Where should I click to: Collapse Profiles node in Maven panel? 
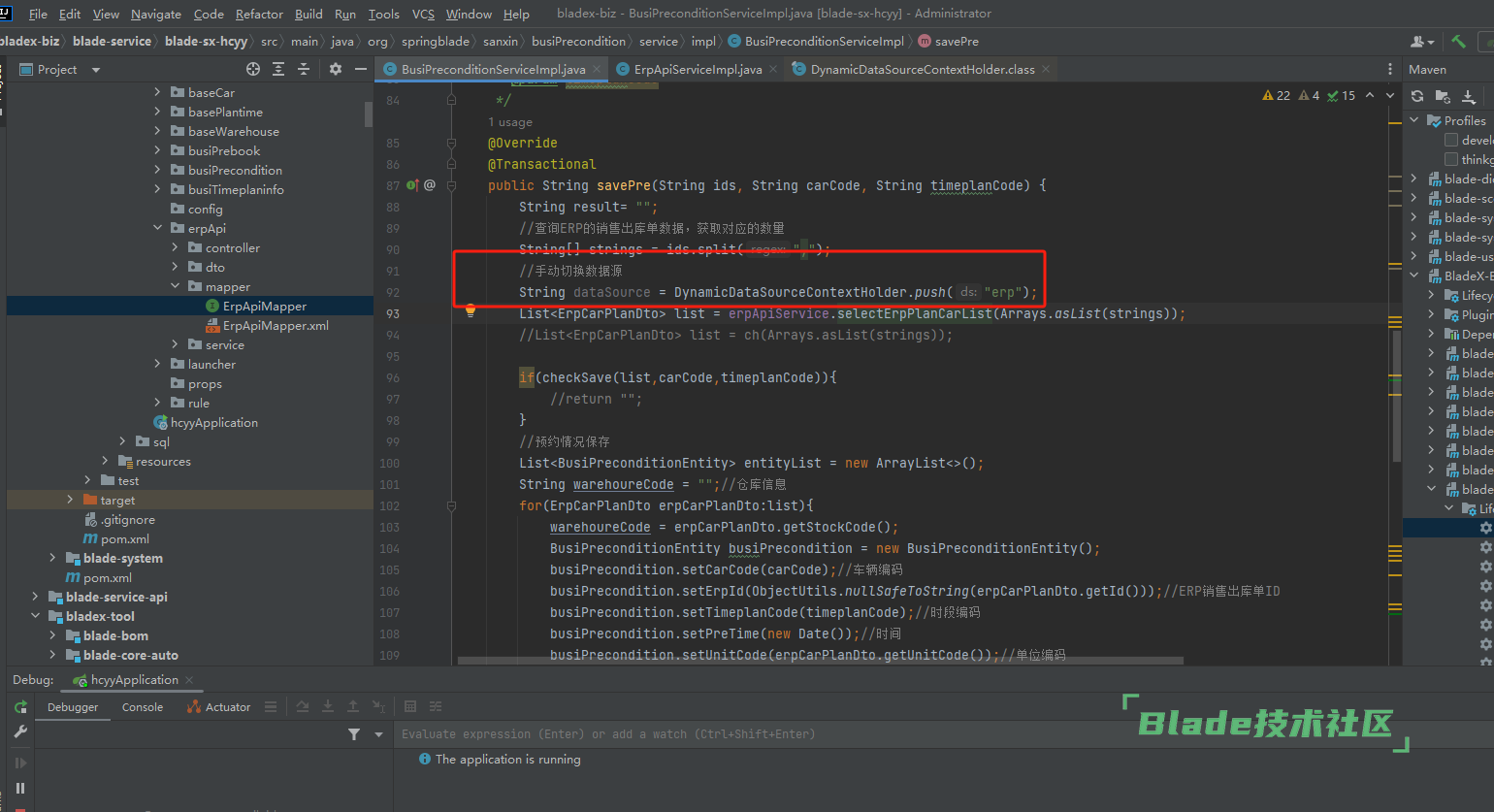coord(1414,120)
